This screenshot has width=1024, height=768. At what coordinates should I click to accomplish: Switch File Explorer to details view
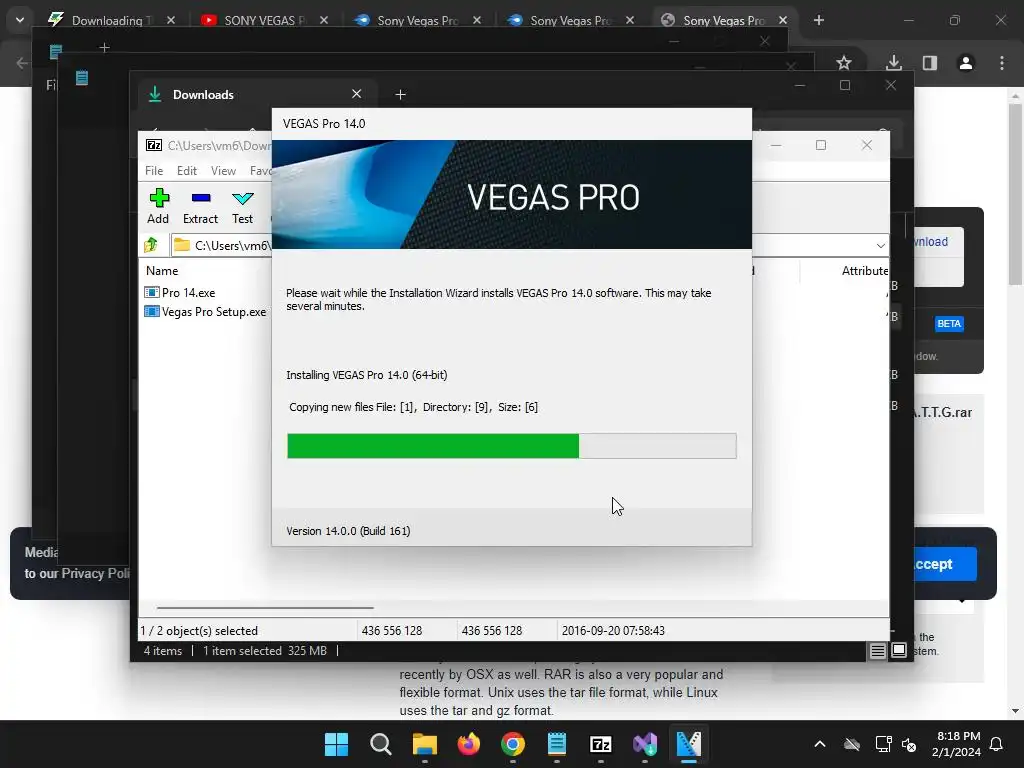point(877,650)
